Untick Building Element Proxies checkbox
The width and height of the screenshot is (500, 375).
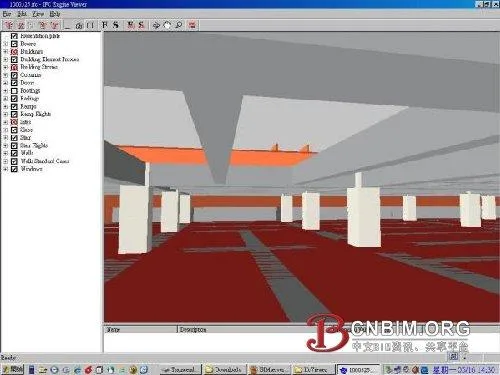[14, 59]
